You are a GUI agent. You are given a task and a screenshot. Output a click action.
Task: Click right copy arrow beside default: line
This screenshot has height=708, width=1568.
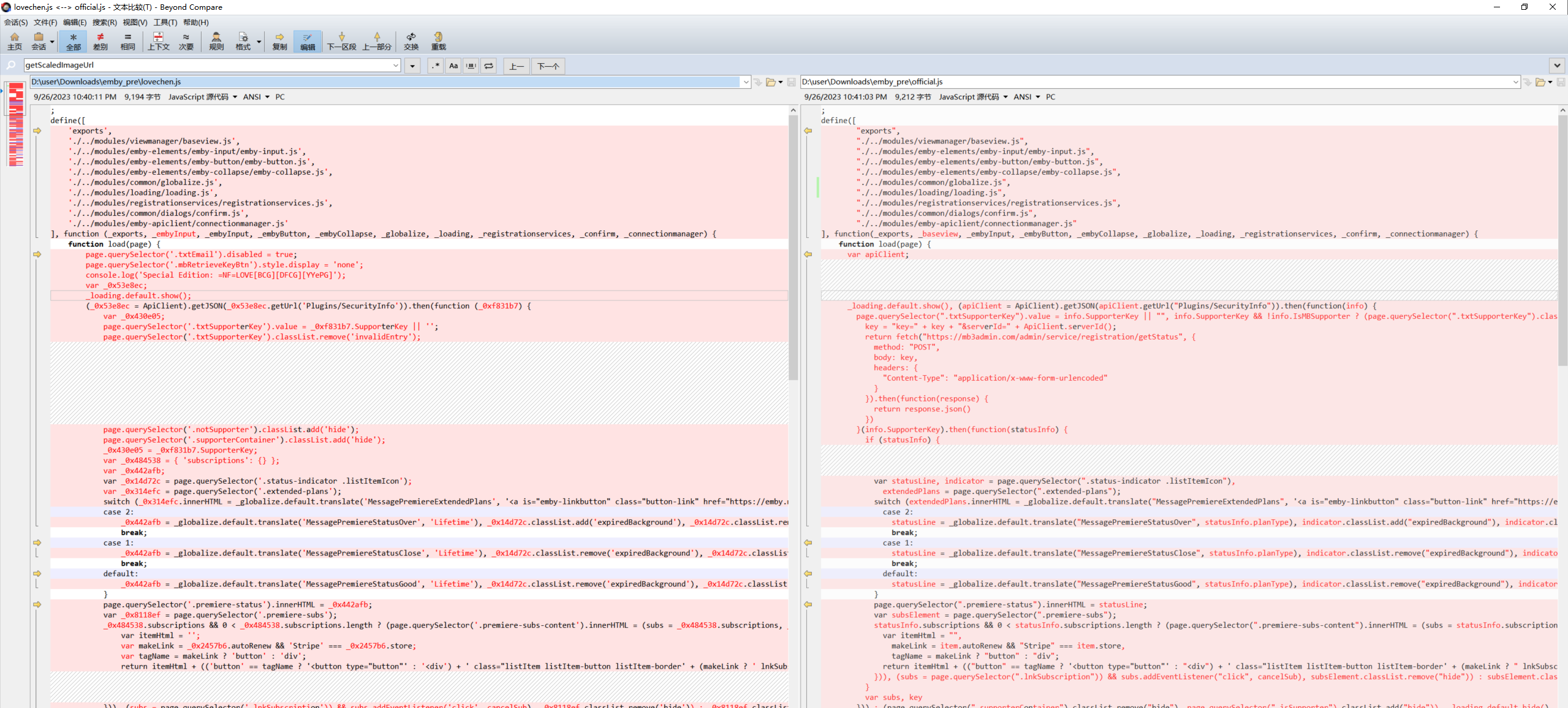tap(808, 574)
